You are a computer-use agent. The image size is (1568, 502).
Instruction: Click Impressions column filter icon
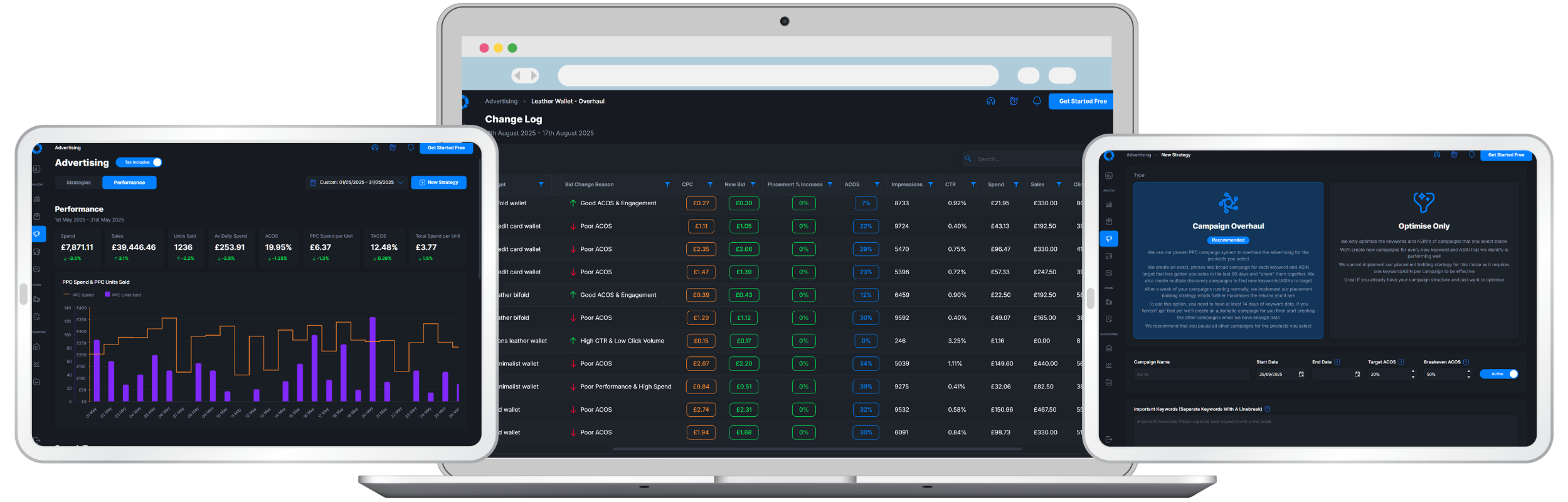tap(931, 184)
